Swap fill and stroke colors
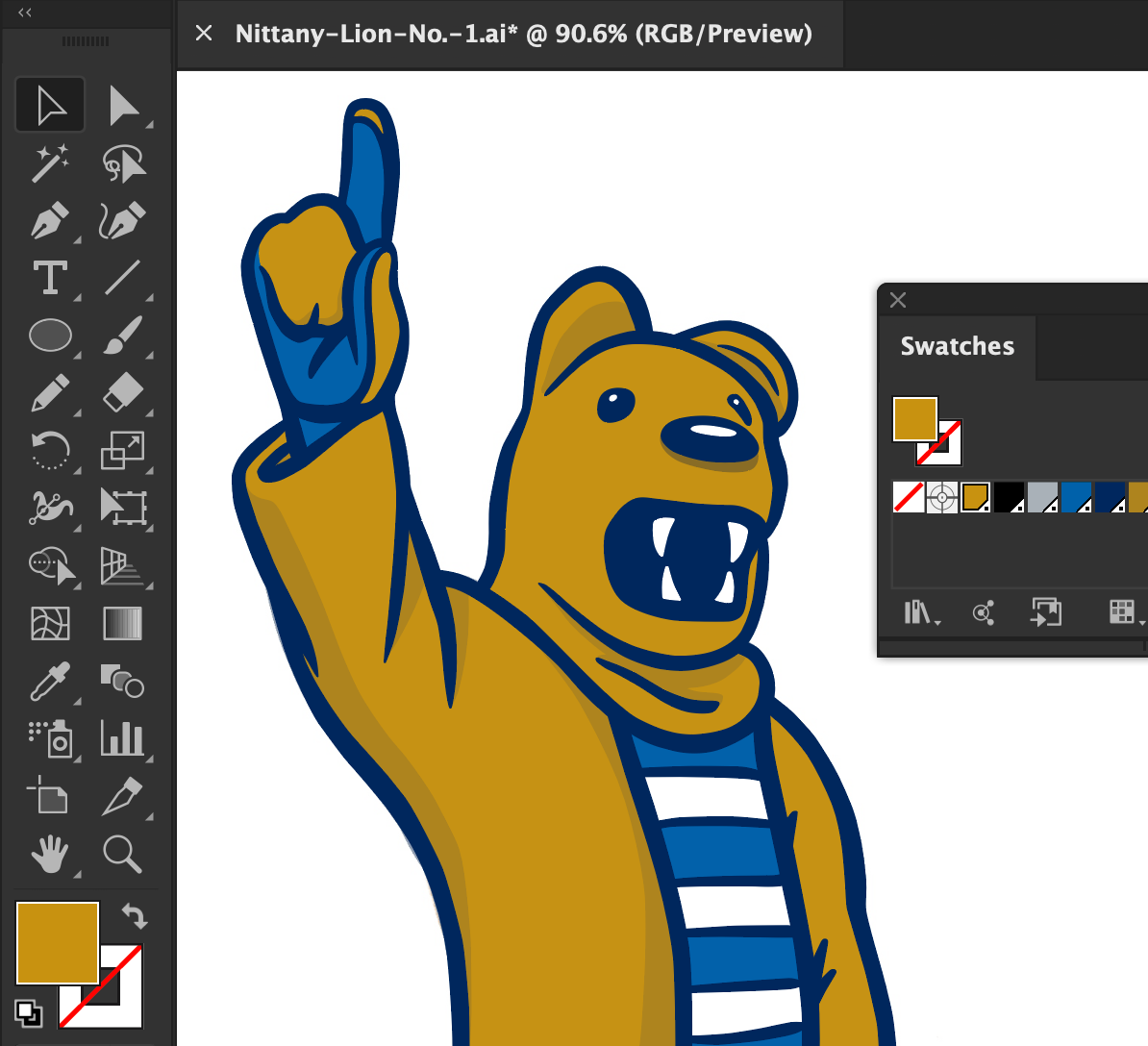Image resolution: width=1148 pixels, height=1046 pixels. click(x=135, y=915)
